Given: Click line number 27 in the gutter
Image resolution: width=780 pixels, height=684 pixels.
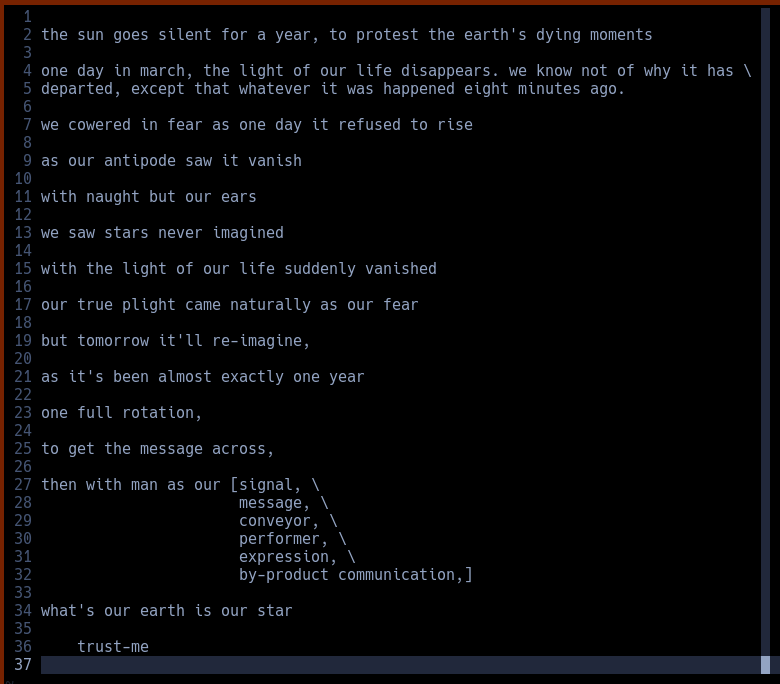Looking at the screenshot, I should coord(23,485).
